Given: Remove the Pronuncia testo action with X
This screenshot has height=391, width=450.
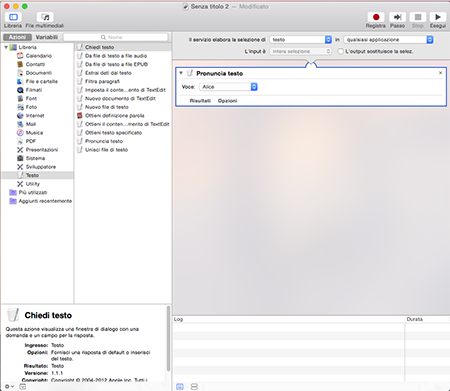Looking at the screenshot, I should pyautogui.click(x=440, y=73).
